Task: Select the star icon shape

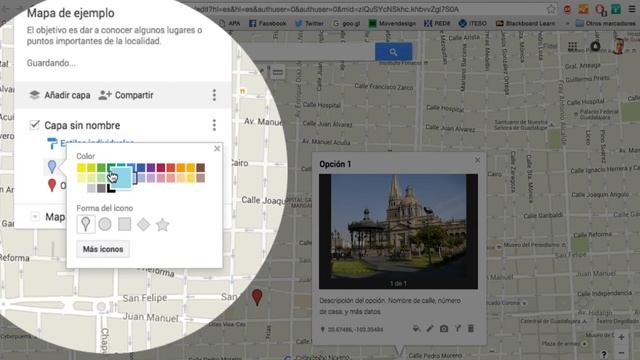Action: click(x=162, y=224)
